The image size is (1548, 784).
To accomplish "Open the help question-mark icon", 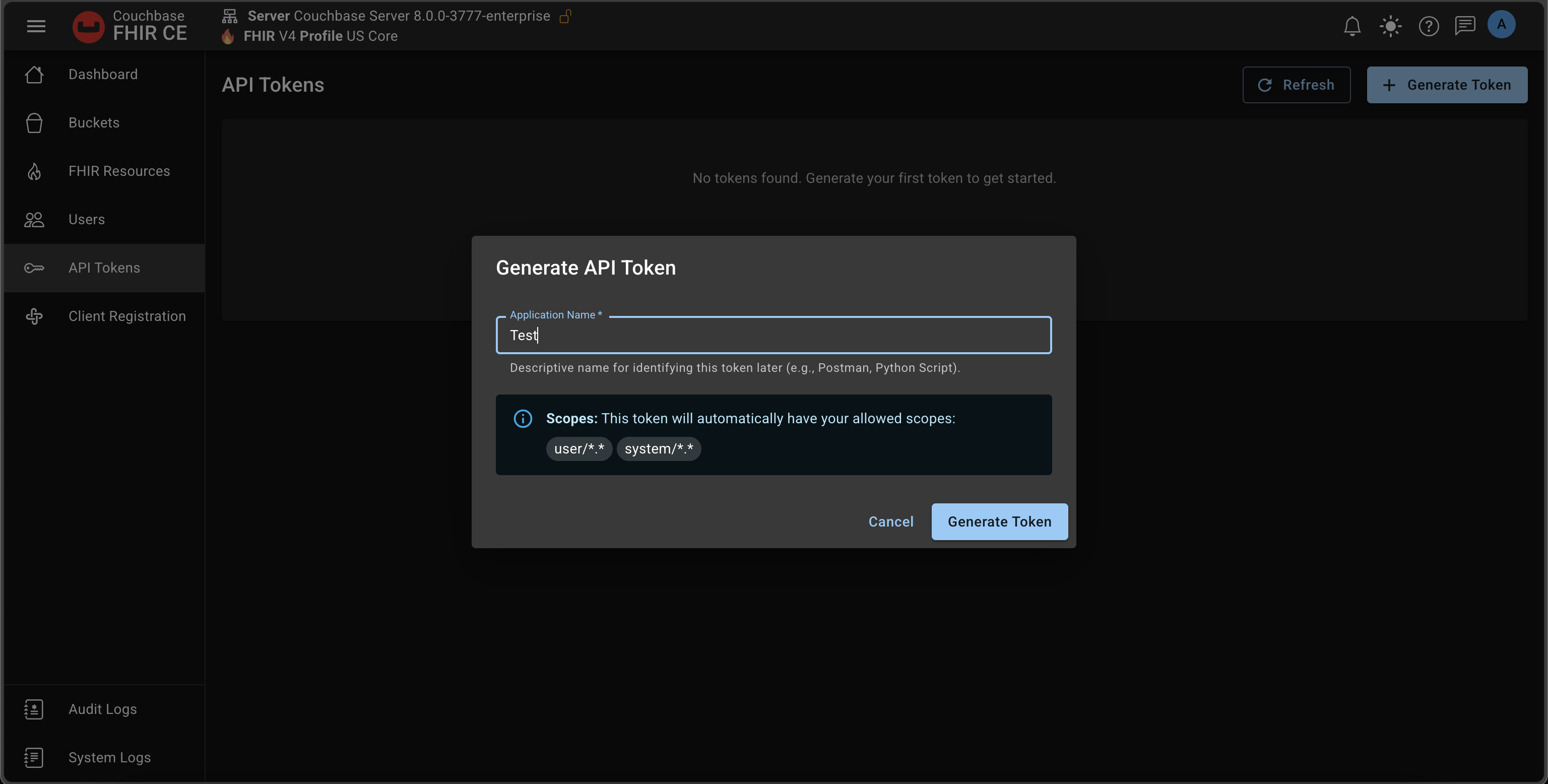I will [1429, 26].
